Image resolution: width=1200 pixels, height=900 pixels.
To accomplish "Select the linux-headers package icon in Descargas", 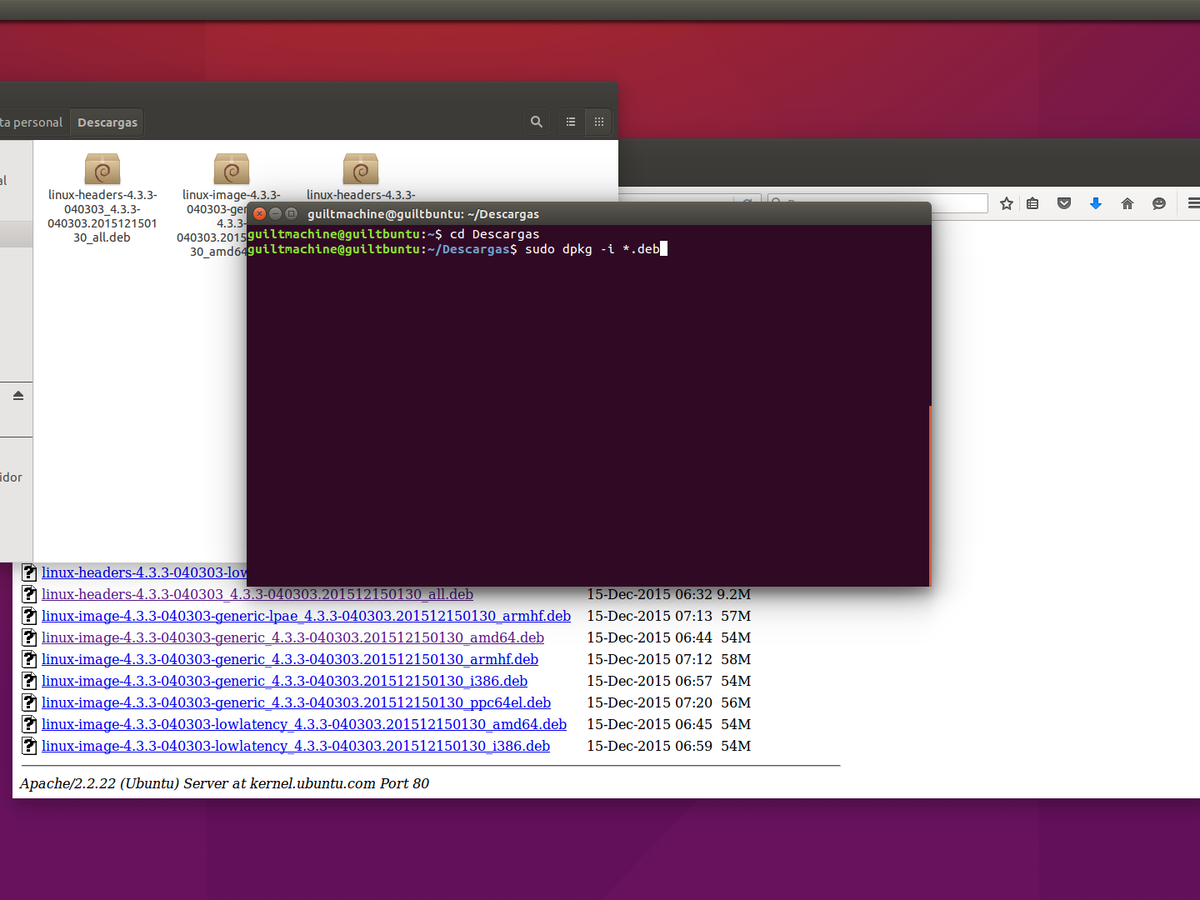I will [x=102, y=168].
